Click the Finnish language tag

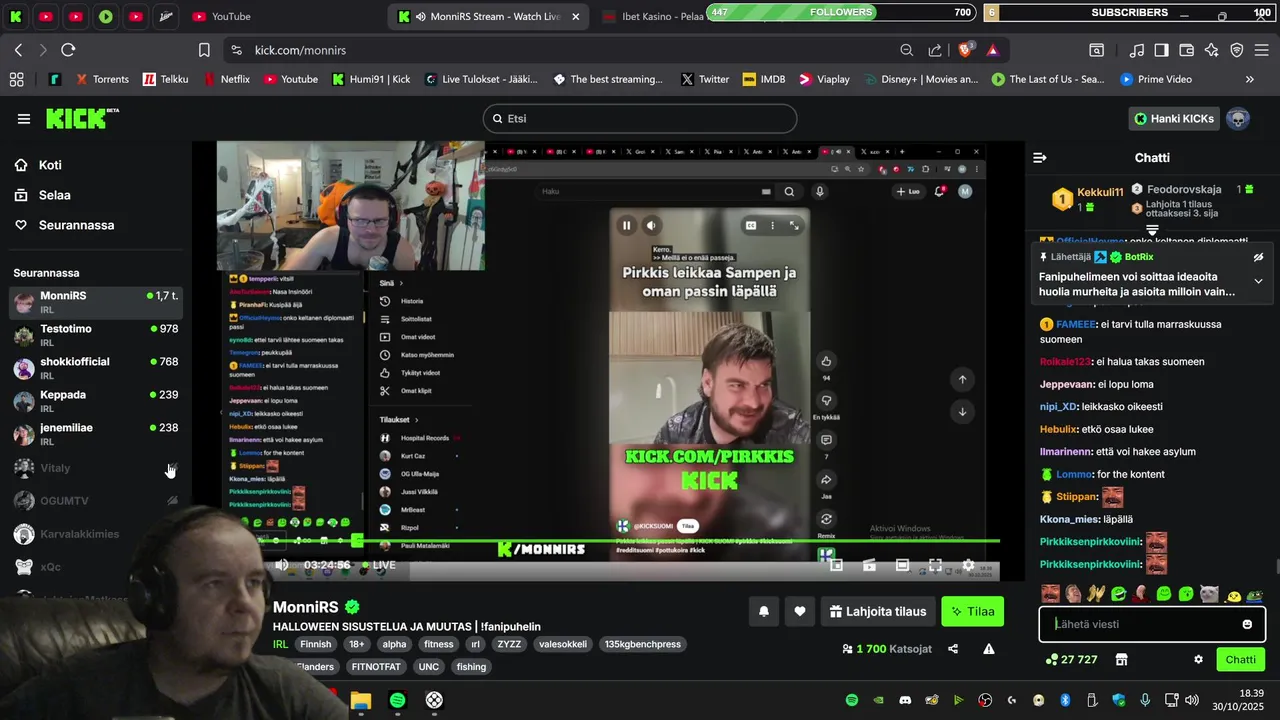pos(315,644)
